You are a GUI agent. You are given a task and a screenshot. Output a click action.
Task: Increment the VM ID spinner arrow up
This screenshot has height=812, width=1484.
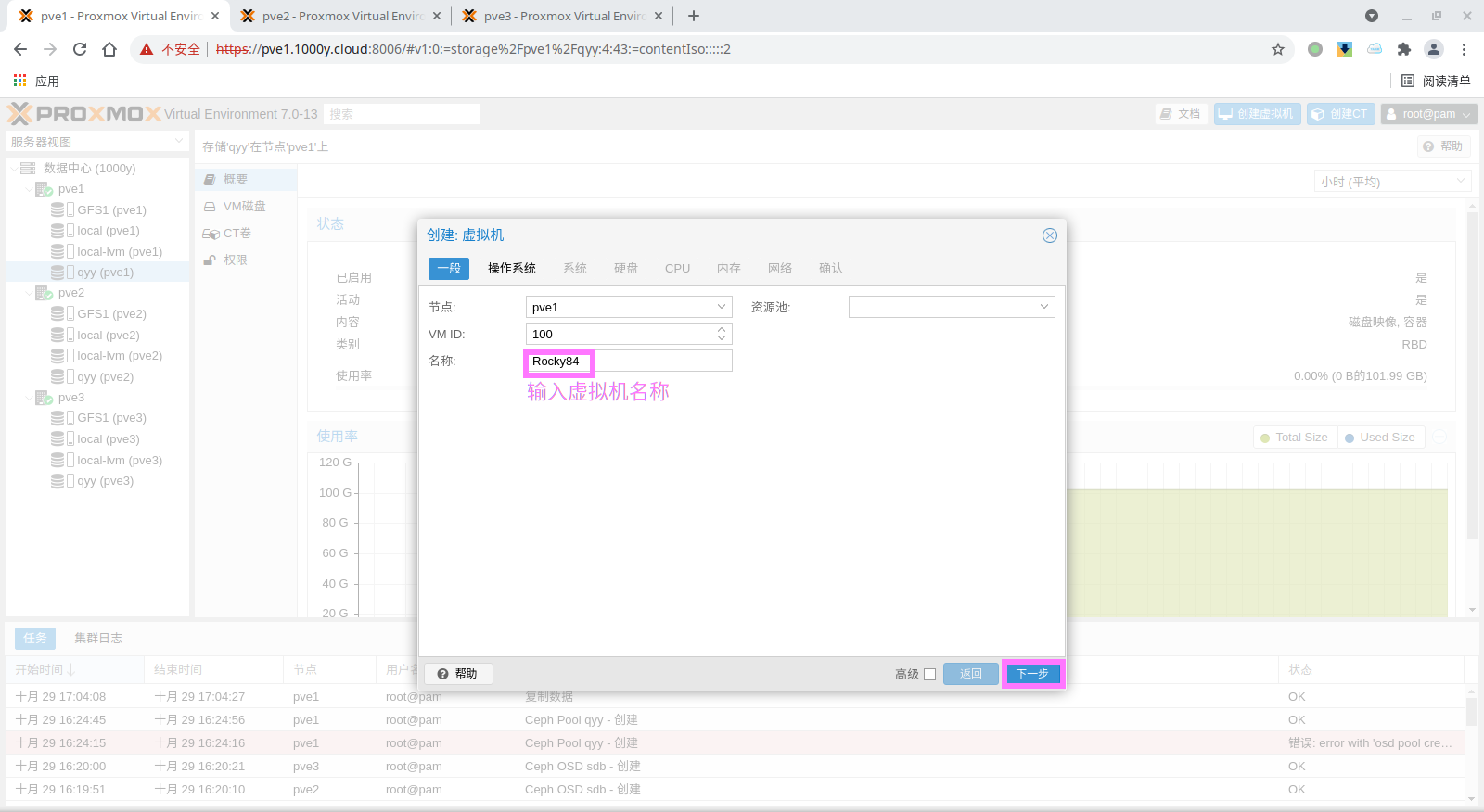pyautogui.click(x=722, y=329)
